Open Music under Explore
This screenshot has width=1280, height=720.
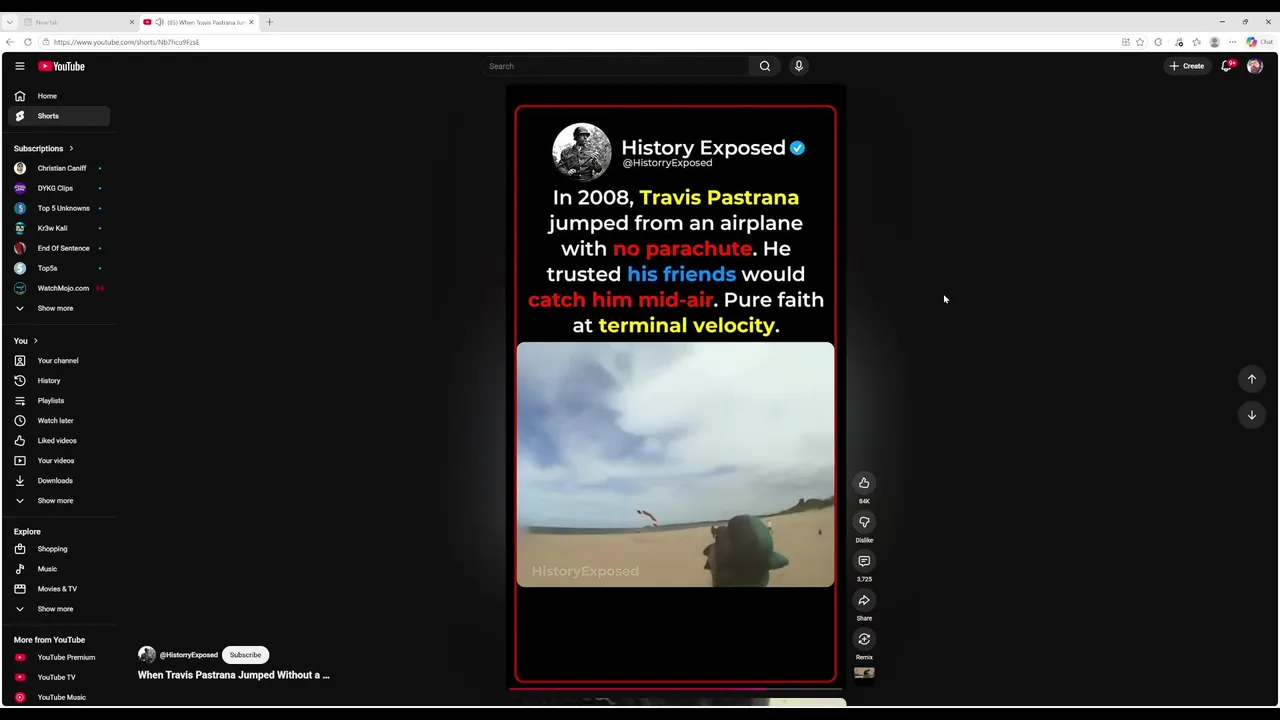click(59, 569)
